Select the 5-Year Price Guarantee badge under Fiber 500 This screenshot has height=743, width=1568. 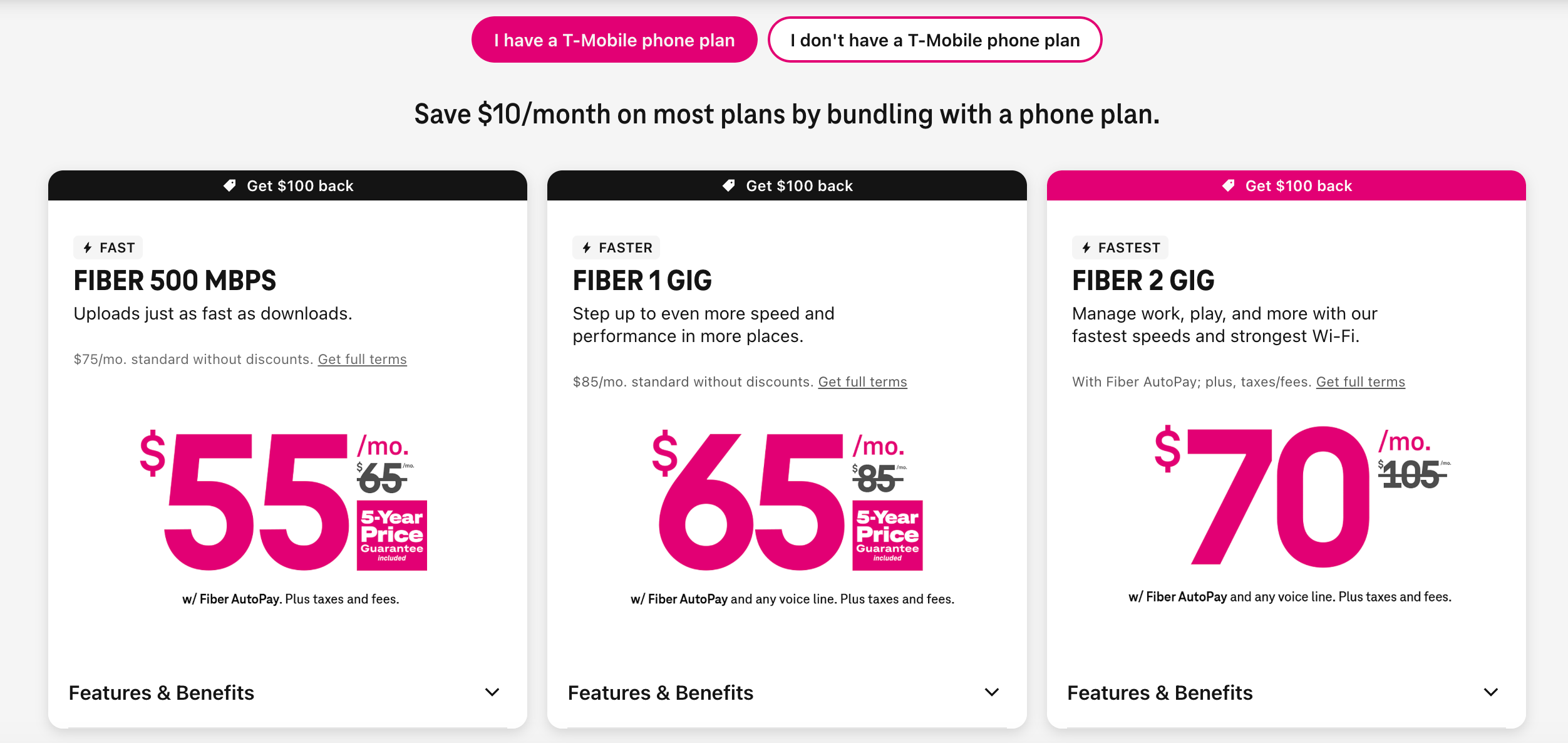pyautogui.click(x=391, y=536)
